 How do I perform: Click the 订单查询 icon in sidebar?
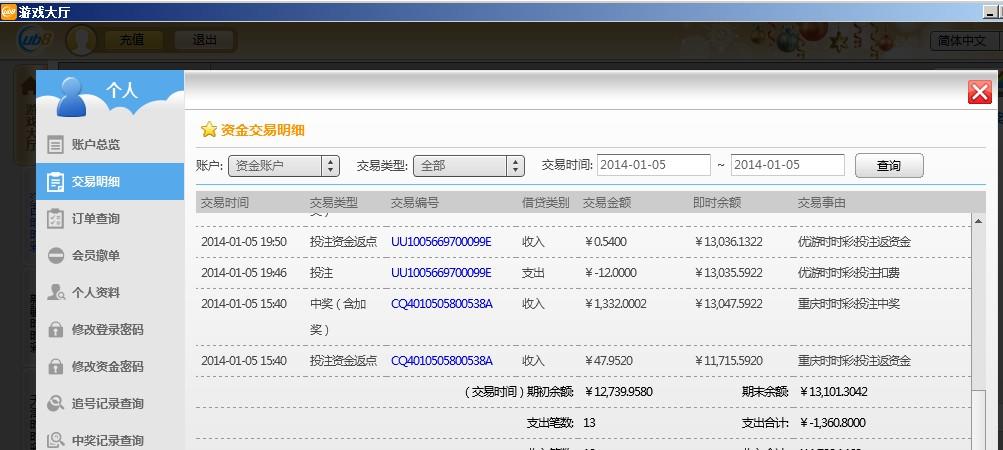point(56,219)
